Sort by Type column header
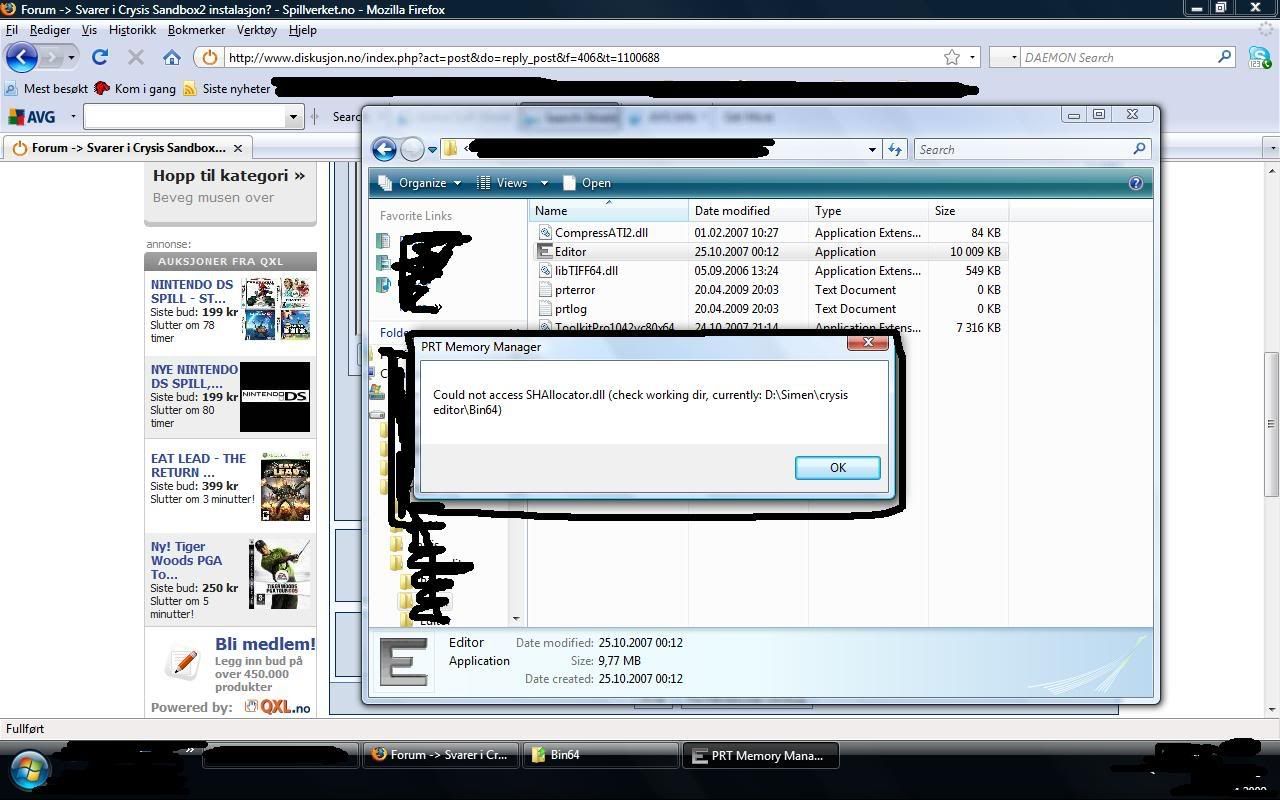 tap(868, 211)
